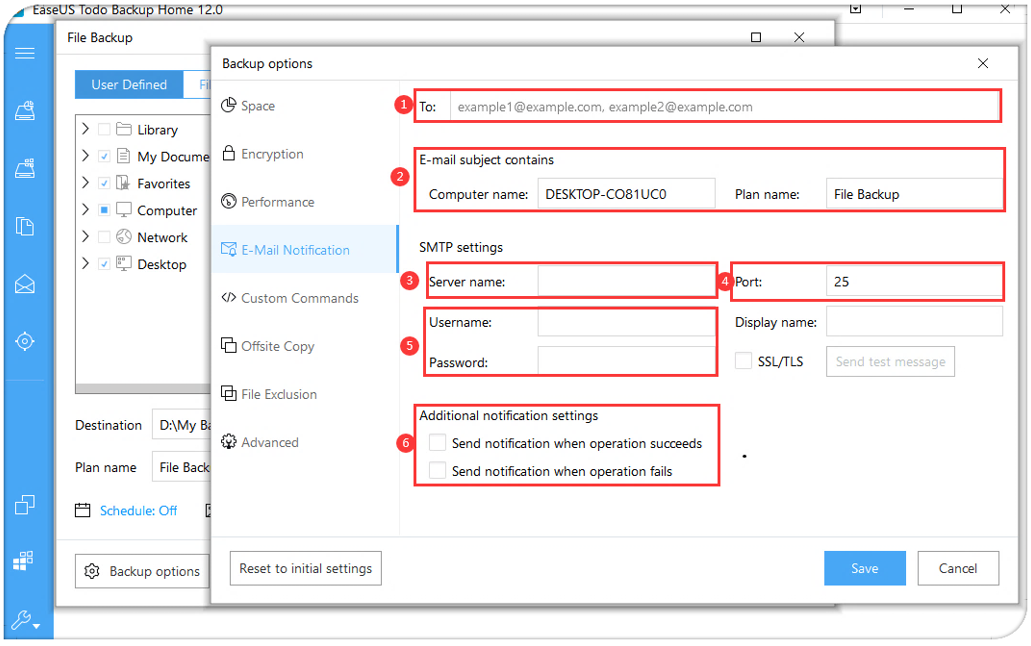Expand the Favorites tree node
The height and width of the screenshot is (646, 1031).
pyautogui.click(x=85, y=182)
